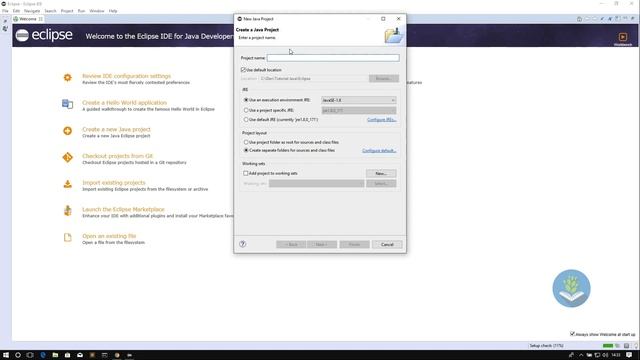Image resolution: width=640 pixels, height=360 pixels.
Task: Open the Working sets combo box
Action: point(316,183)
